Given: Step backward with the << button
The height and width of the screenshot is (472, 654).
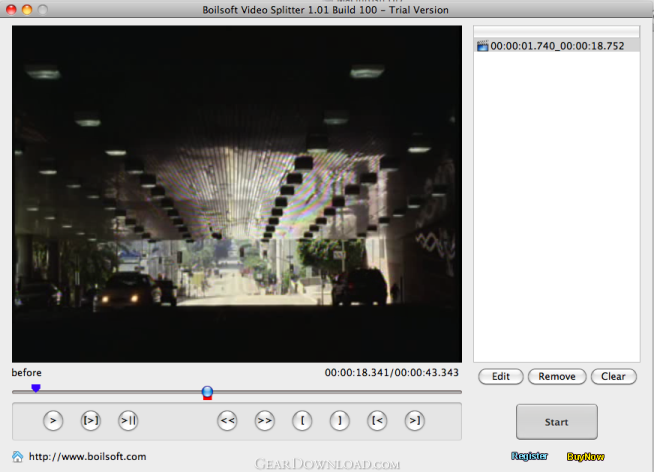Looking at the screenshot, I should 227,420.
